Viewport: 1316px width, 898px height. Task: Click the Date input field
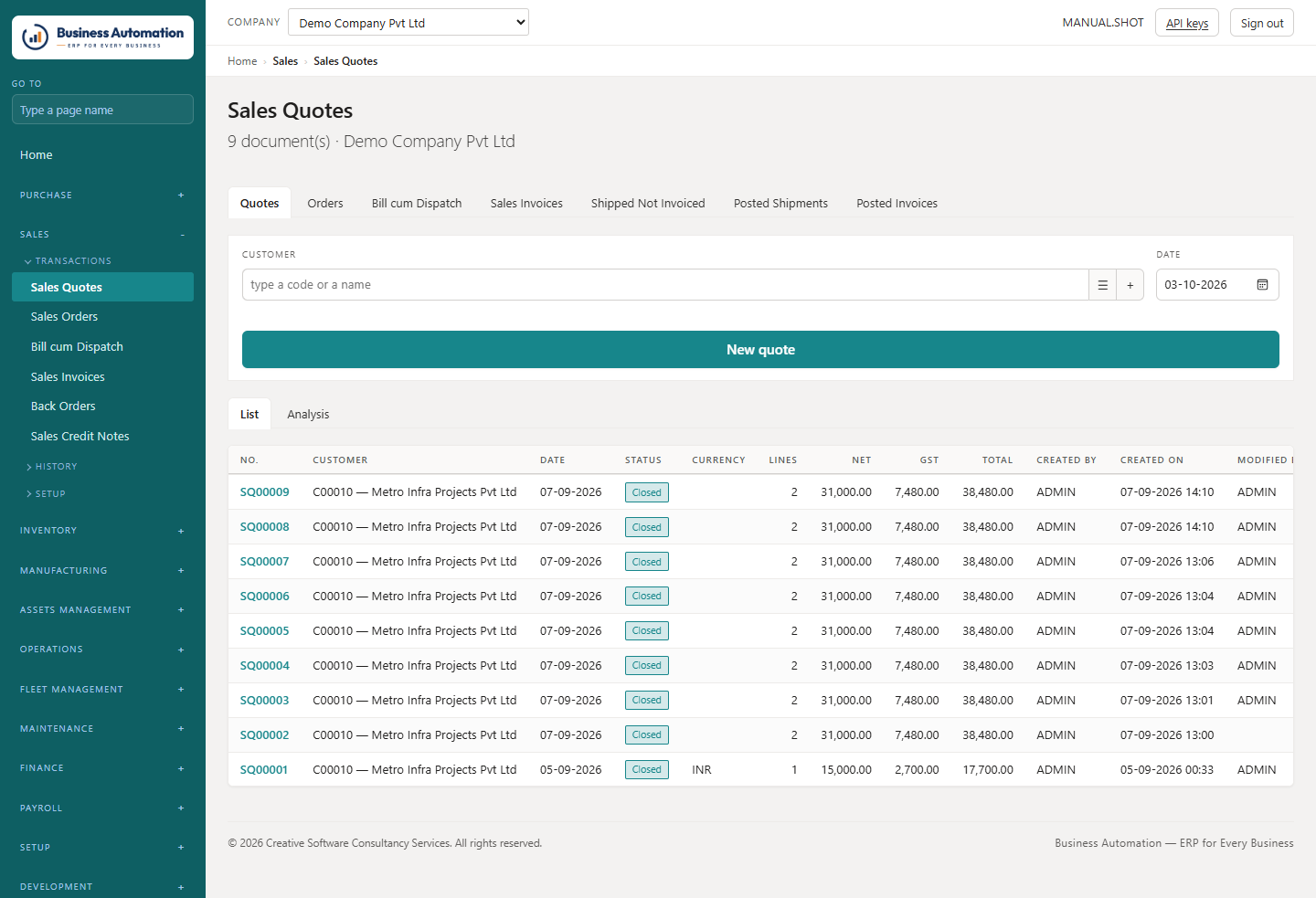pyautogui.click(x=1217, y=285)
